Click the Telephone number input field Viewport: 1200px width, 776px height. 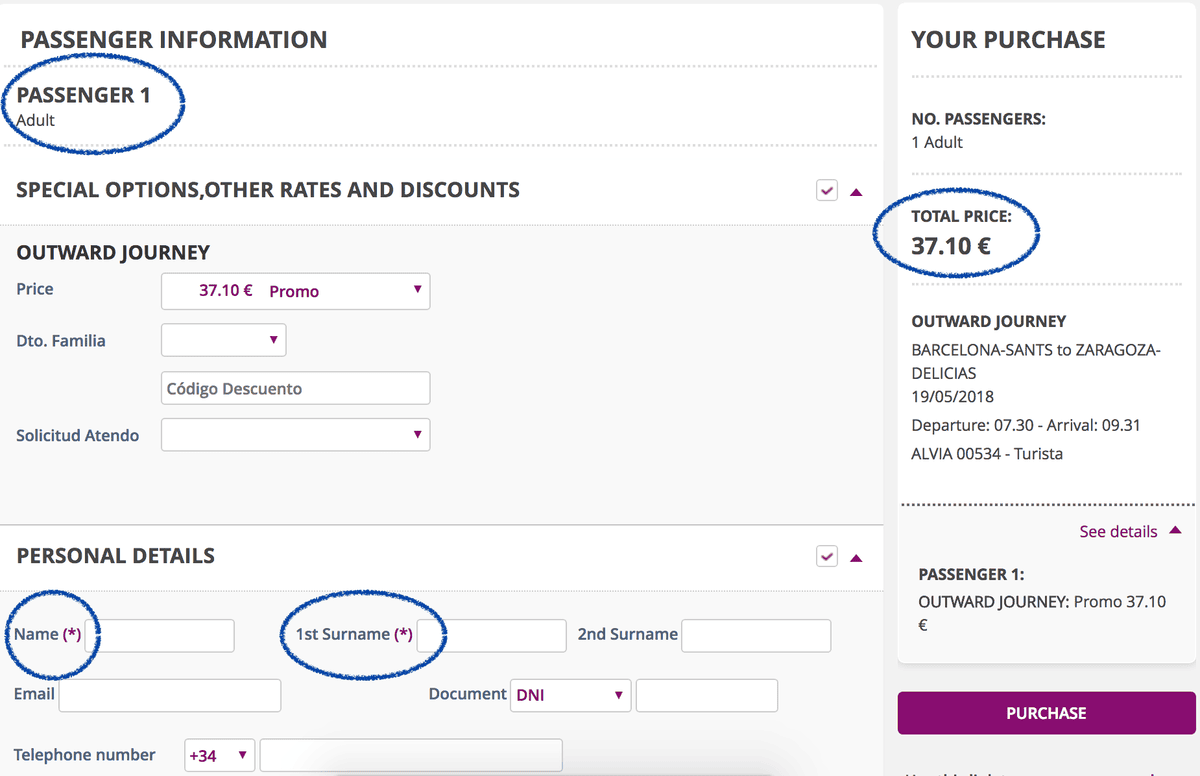(x=410, y=755)
